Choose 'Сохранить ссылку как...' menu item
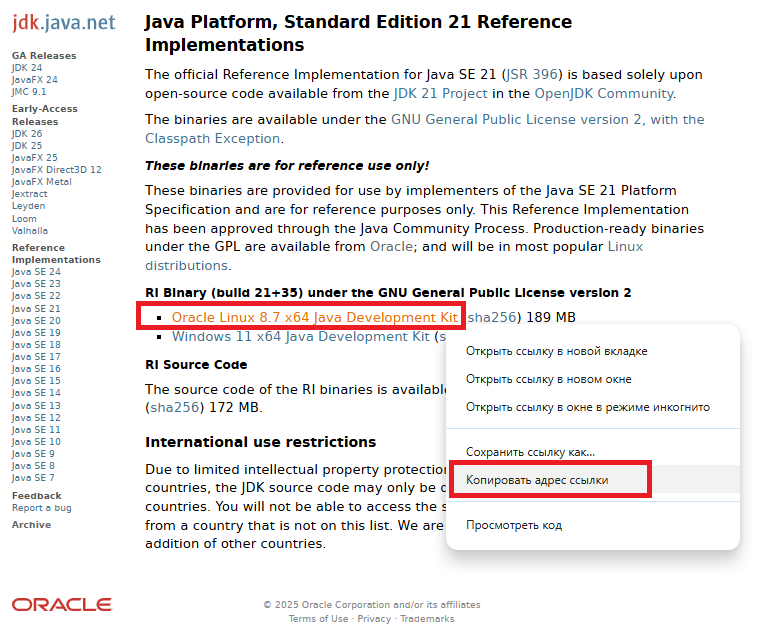 pos(593,452)
